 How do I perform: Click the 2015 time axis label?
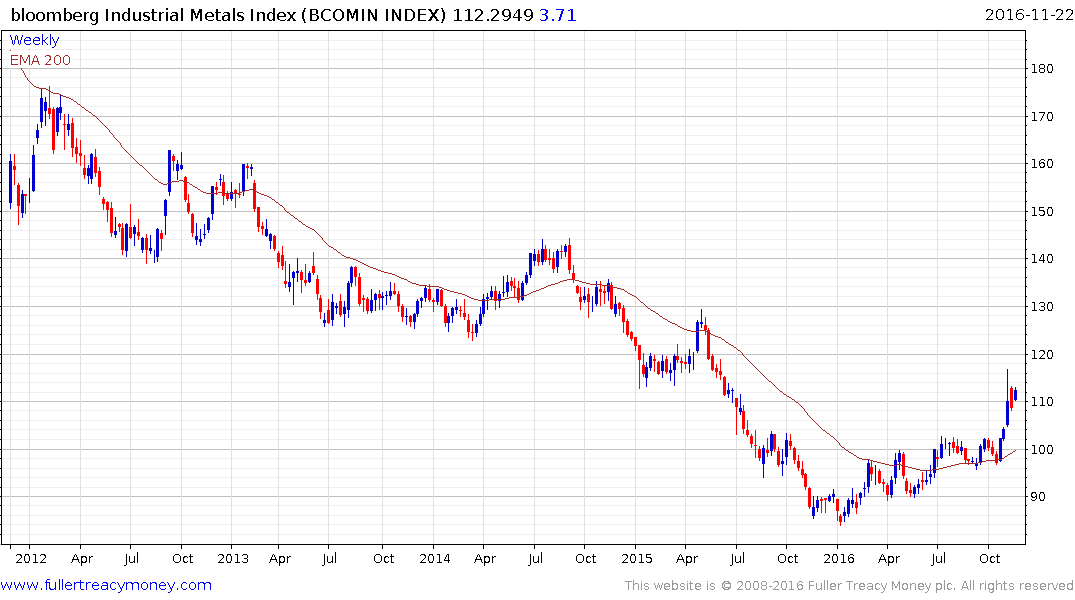click(637, 559)
